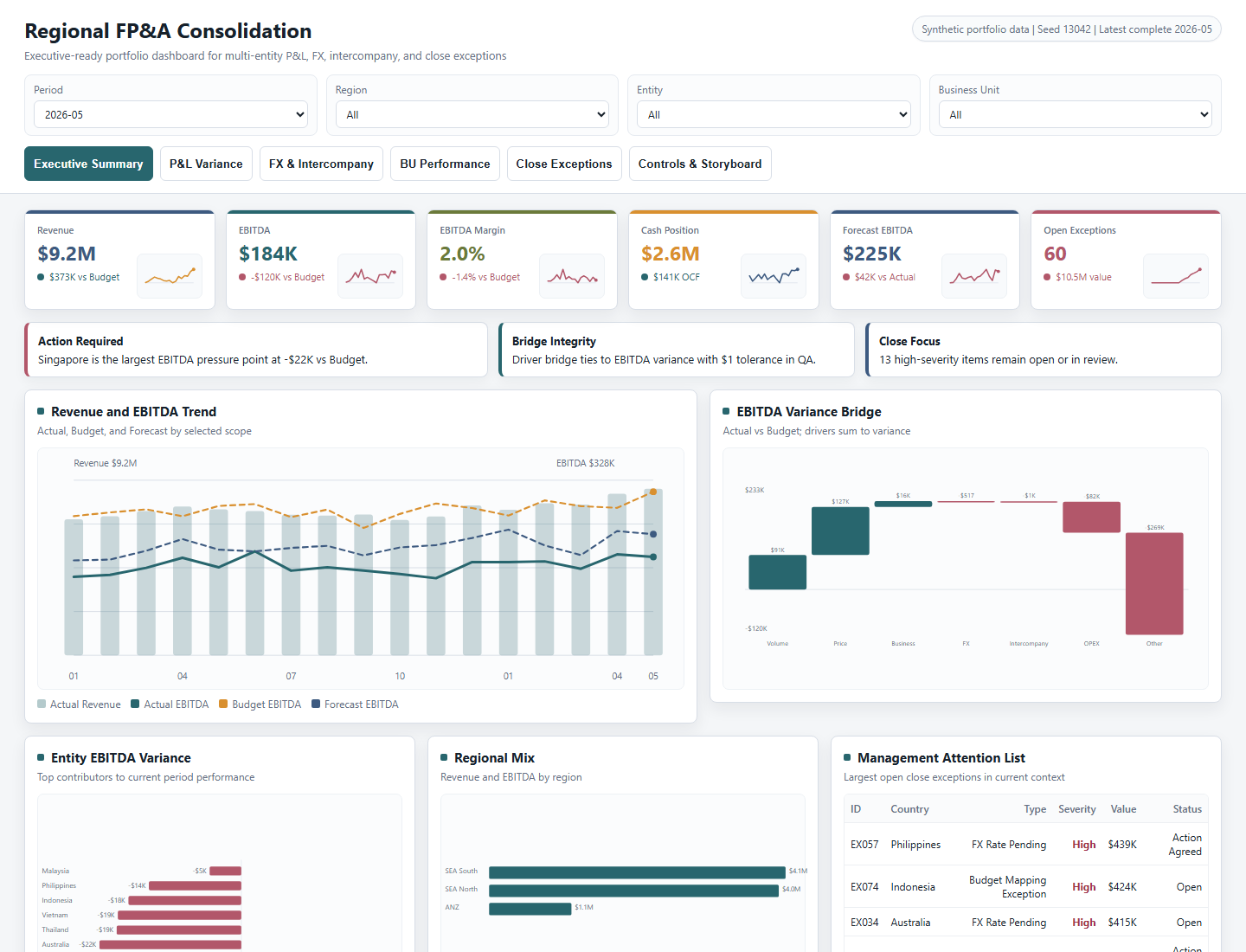
Task: Click the Indonesia variance bar
Action: (x=184, y=900)
